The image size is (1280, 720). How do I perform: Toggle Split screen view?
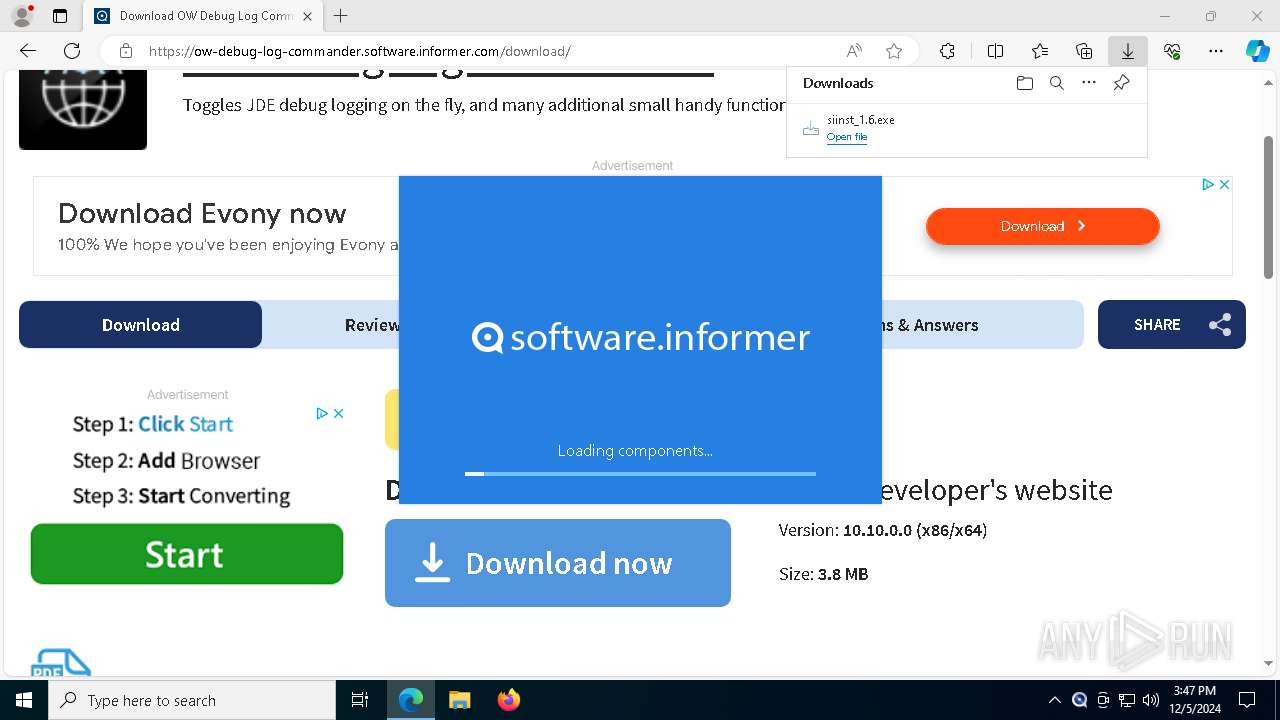(995, 51)
